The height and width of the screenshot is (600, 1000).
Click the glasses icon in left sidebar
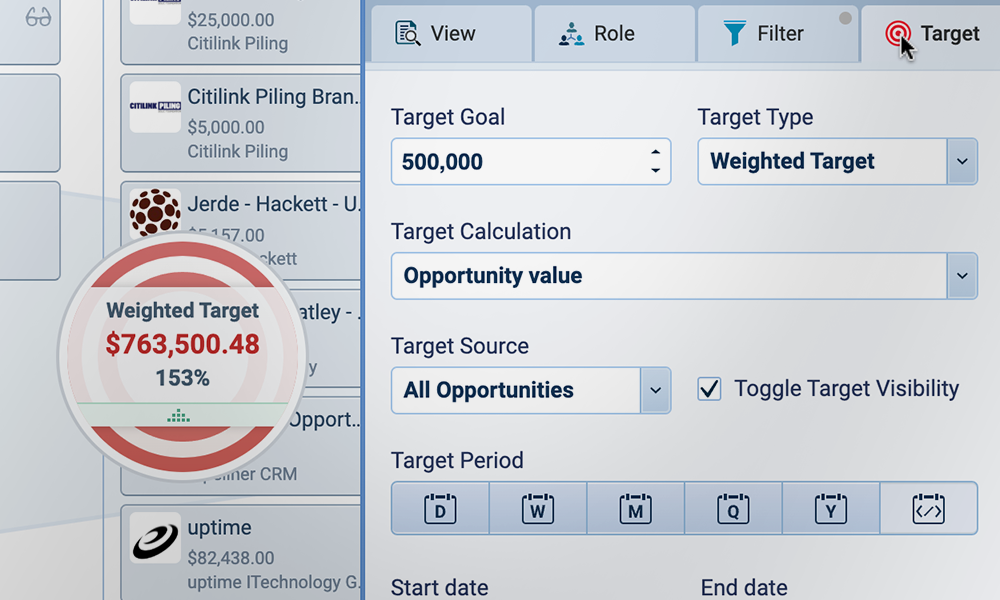38,19
